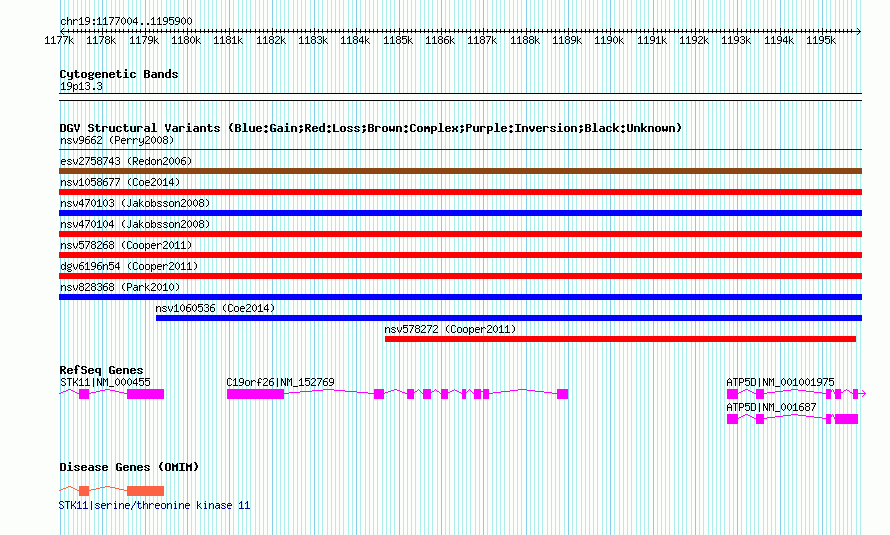Image resolution: width=890 pixels, height=535 pixels.
Task: Open variant esv2758743 (Redon2006) label
Action: (x=126, y=161)
